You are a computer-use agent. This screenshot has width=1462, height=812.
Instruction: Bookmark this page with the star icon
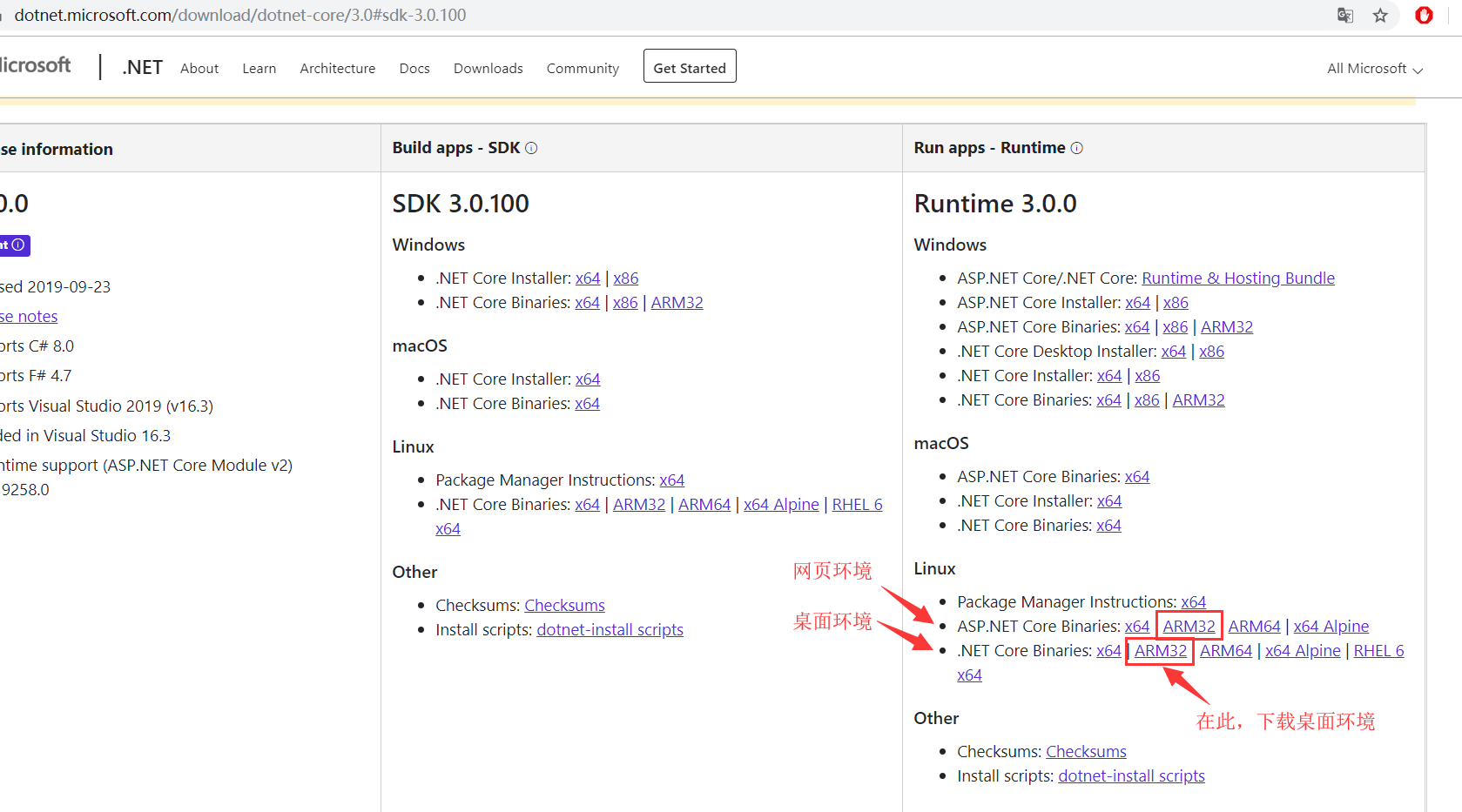pos(1380,15)
